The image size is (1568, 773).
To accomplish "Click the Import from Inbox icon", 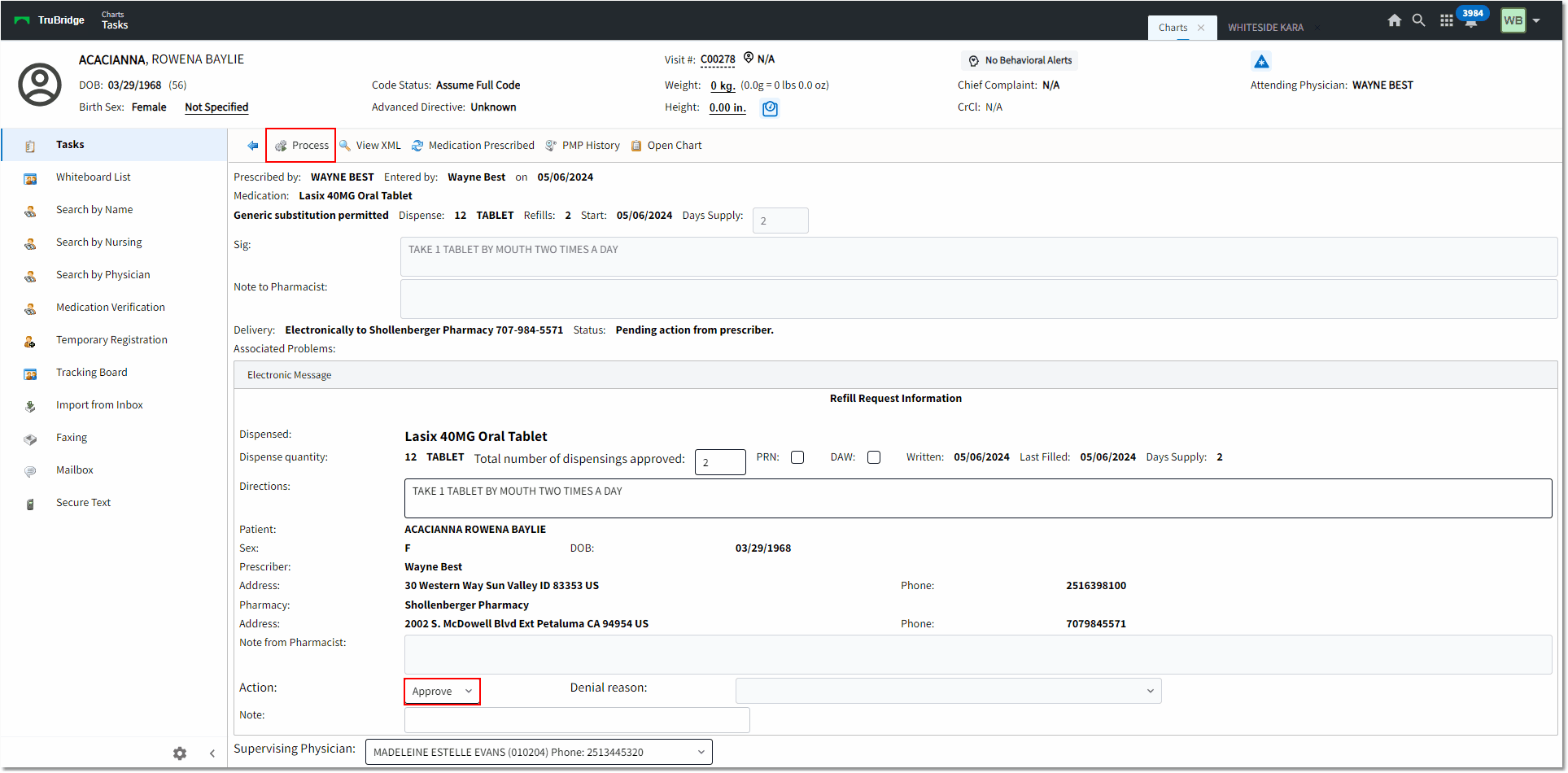I will (x=30, y=407).
